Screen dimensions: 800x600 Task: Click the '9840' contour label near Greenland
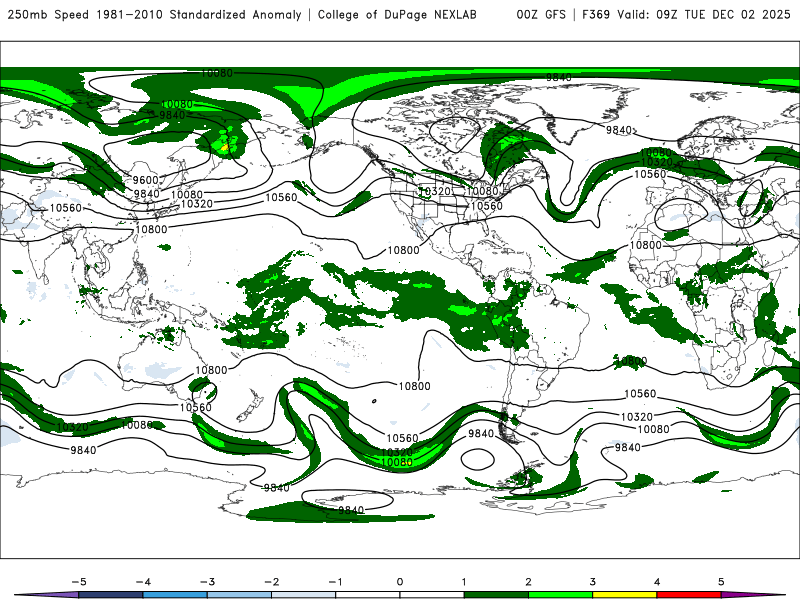click(619, 130)
